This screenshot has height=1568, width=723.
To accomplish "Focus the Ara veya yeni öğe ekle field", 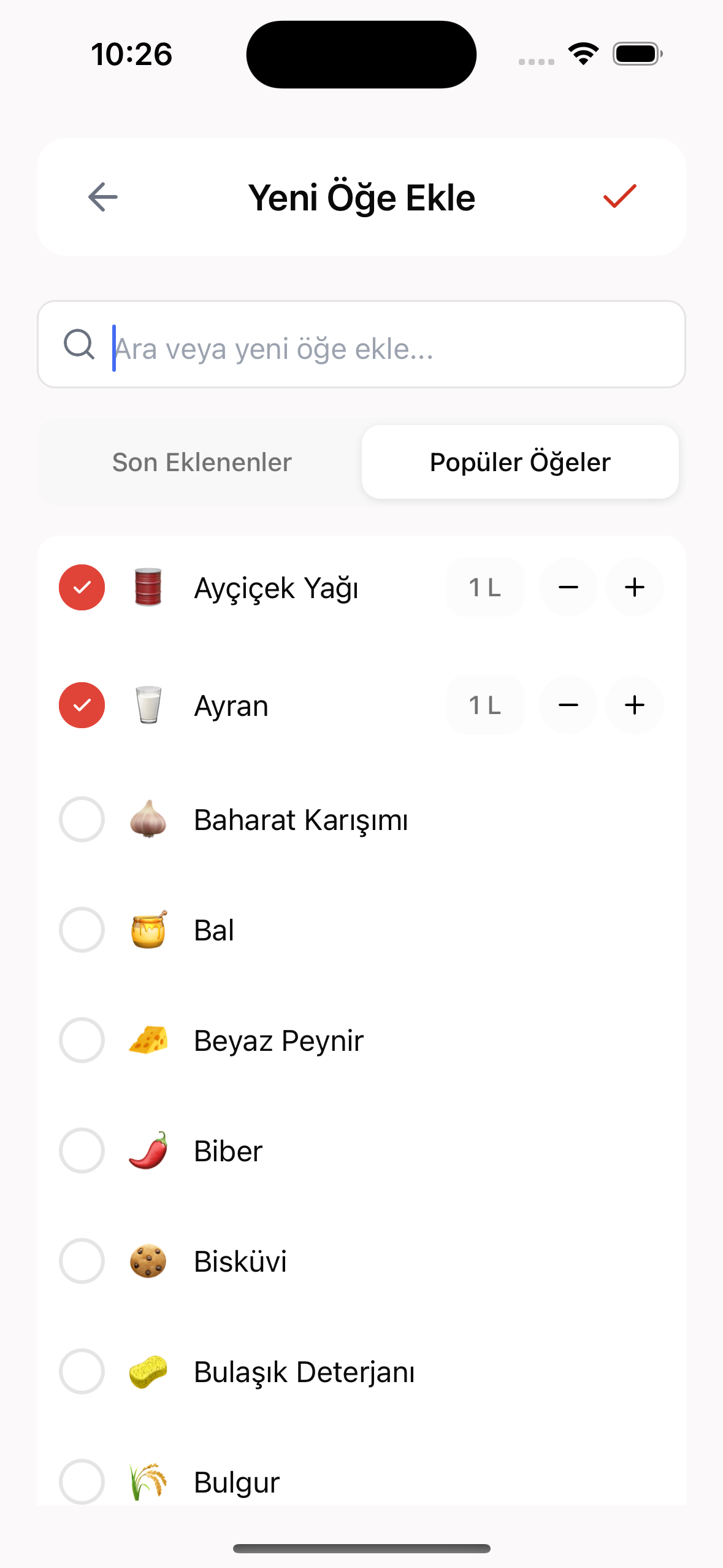I will coord(392,348).
